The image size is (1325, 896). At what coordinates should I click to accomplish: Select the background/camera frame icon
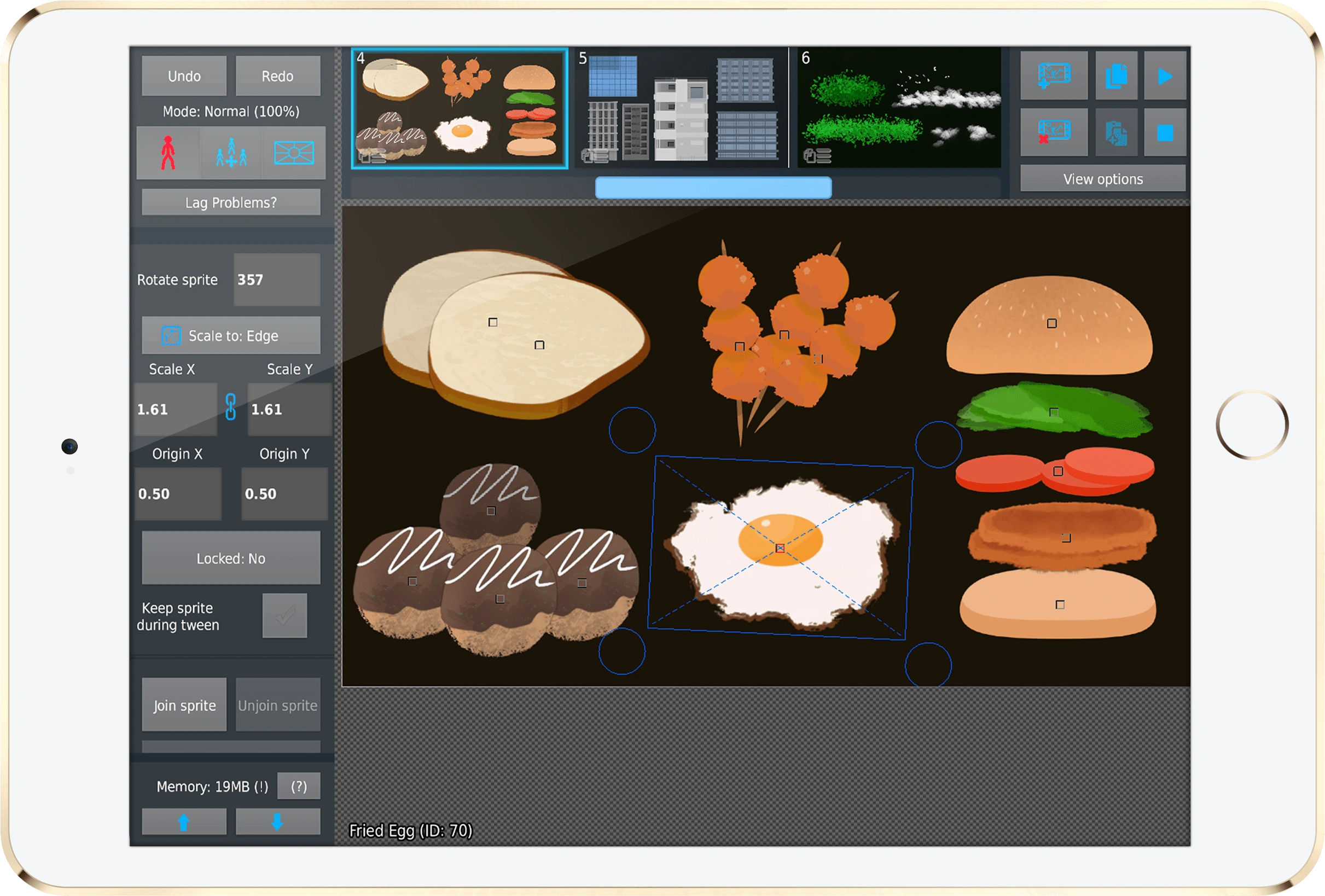click(x=294, y=153)
